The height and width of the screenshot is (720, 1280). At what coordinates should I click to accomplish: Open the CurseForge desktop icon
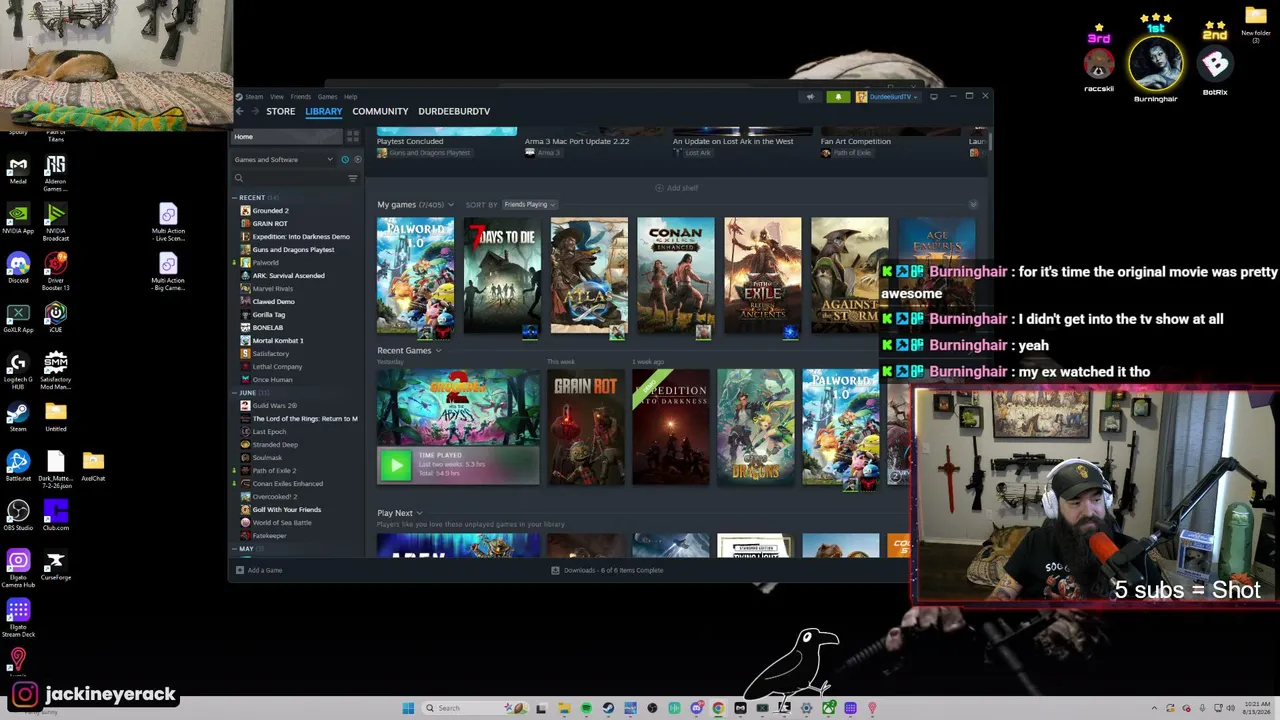56,565
